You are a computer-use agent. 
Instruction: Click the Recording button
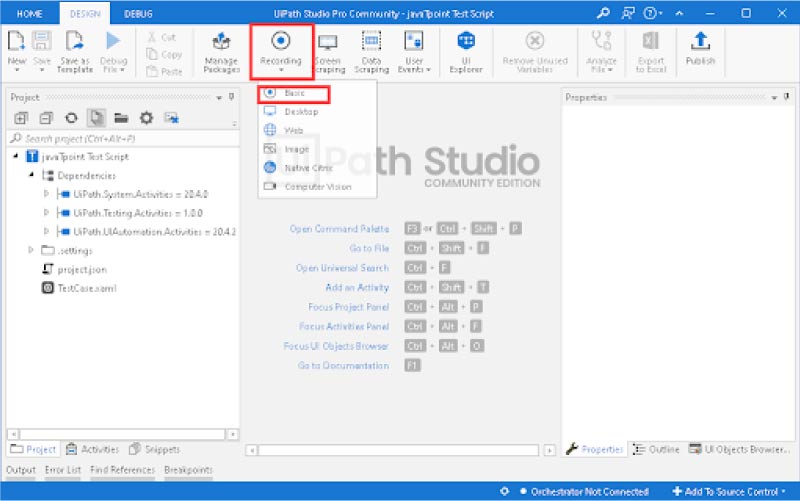[x=281, y=51]
